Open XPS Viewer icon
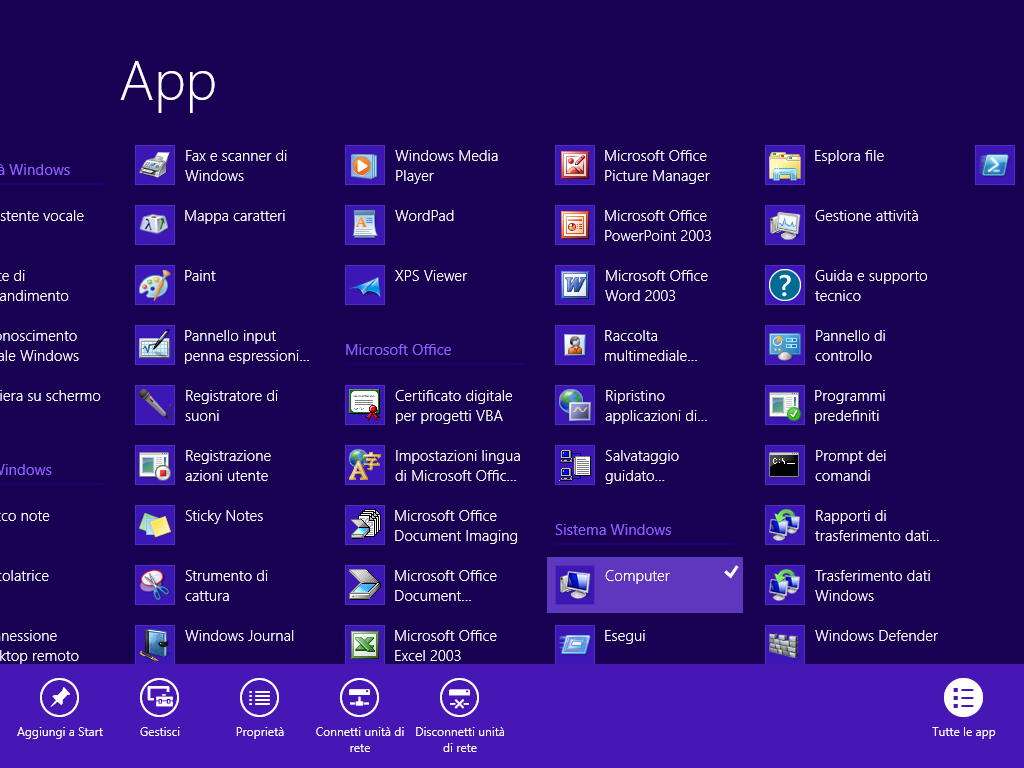The image size is (1024, 768). (x=365, y=285)
